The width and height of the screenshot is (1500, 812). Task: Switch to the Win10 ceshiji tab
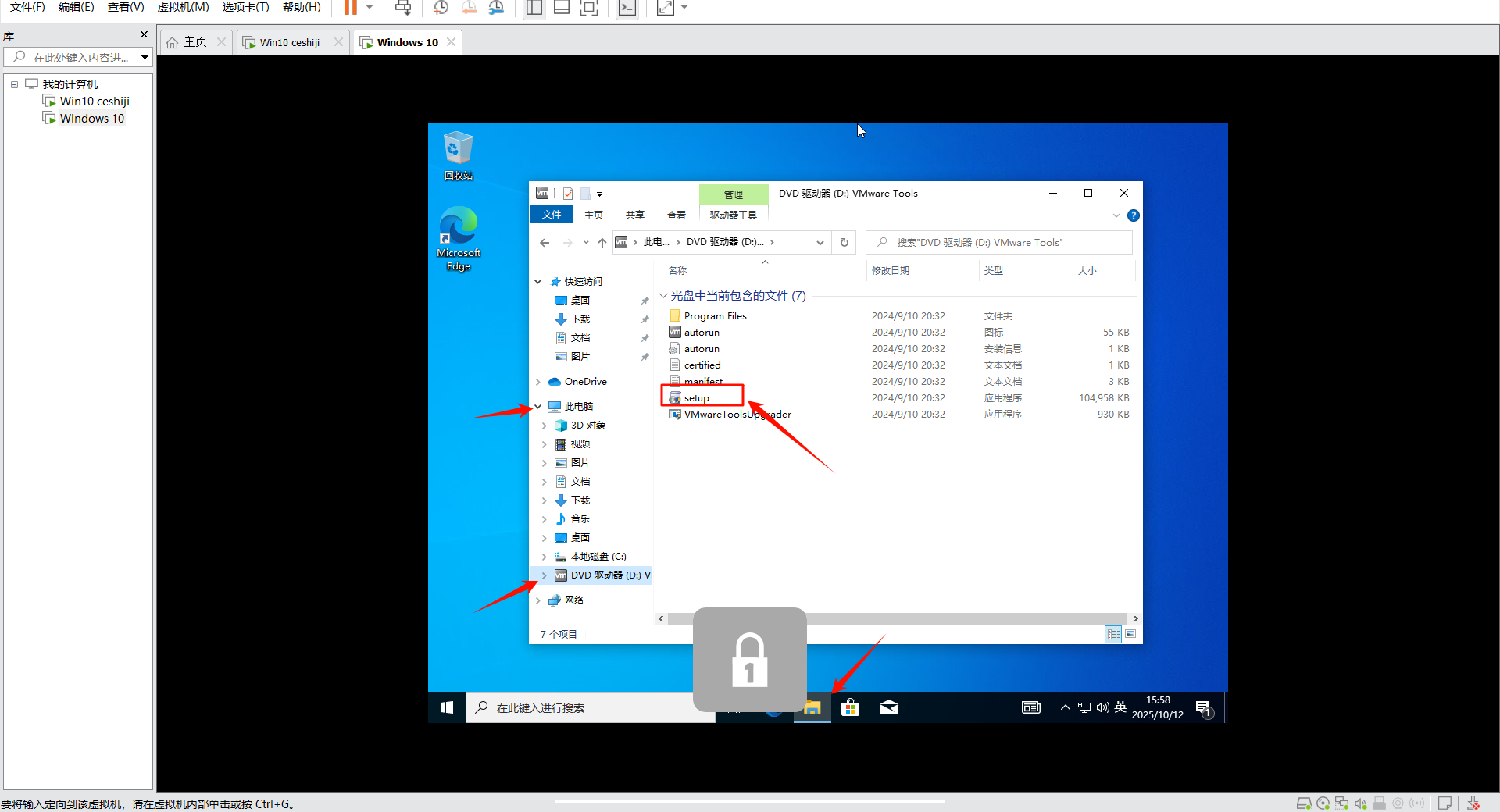290,42
